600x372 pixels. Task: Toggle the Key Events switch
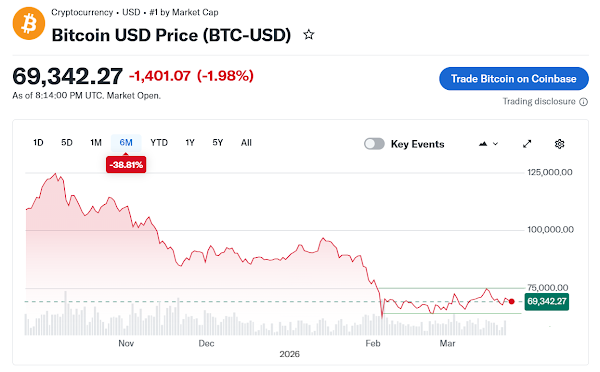[374, 144]
